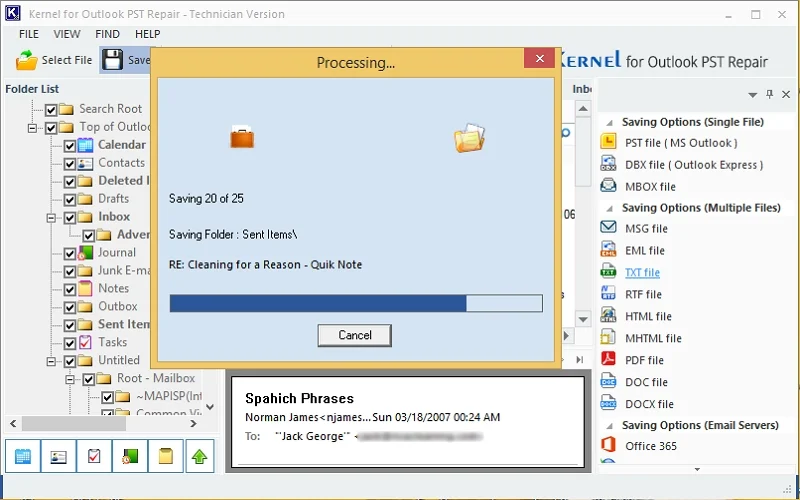Image resolution: width=800 pixels, height=500 pixels.
Task: Click the PST file (MS Outlook) icon
Action: click(x=608, y=141)
